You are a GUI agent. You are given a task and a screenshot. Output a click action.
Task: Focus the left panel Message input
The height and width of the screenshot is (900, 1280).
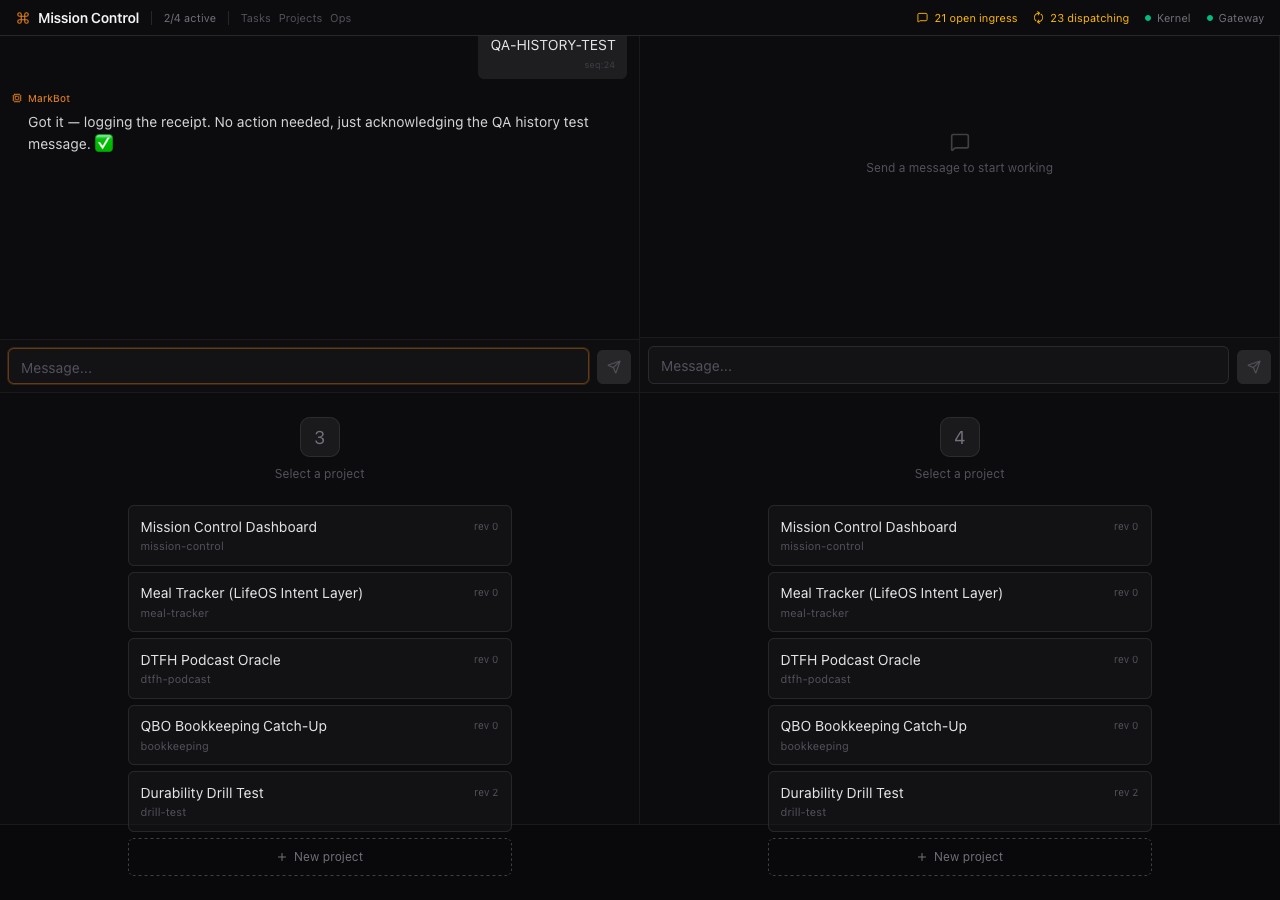pyautogui.click(x=298, y=367)
